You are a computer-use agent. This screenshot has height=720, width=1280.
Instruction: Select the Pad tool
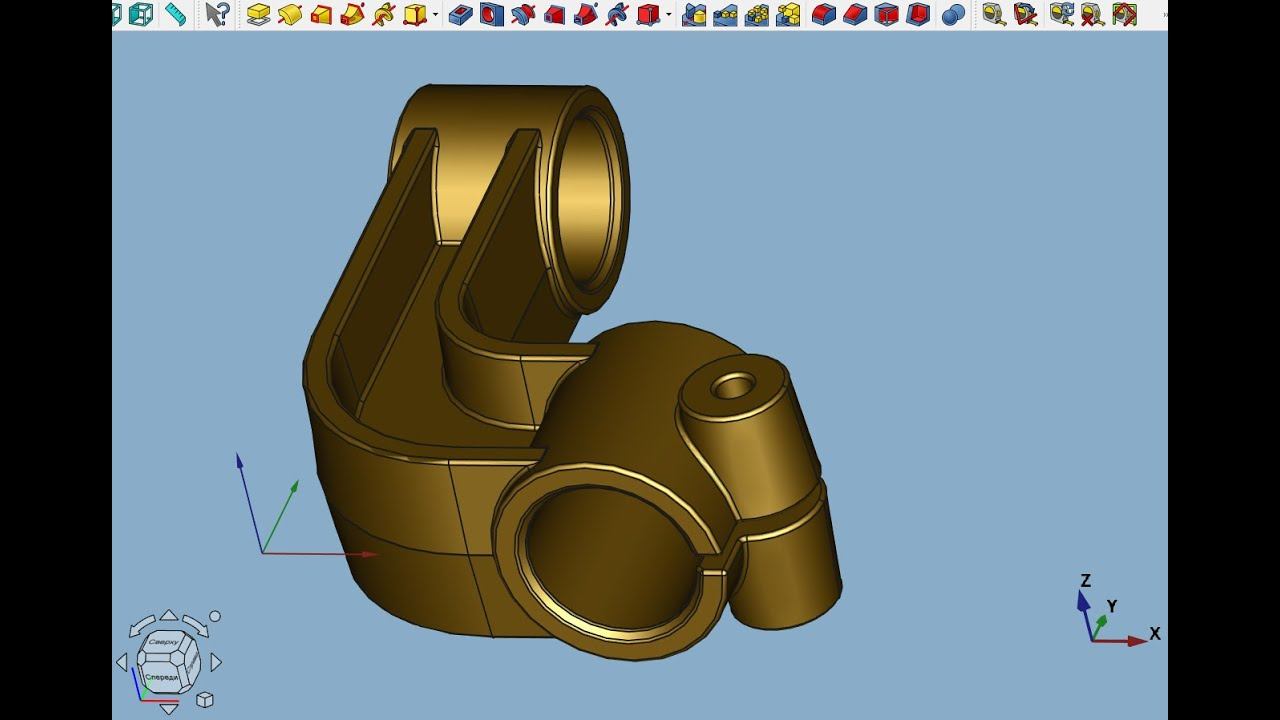pos(258,14)
